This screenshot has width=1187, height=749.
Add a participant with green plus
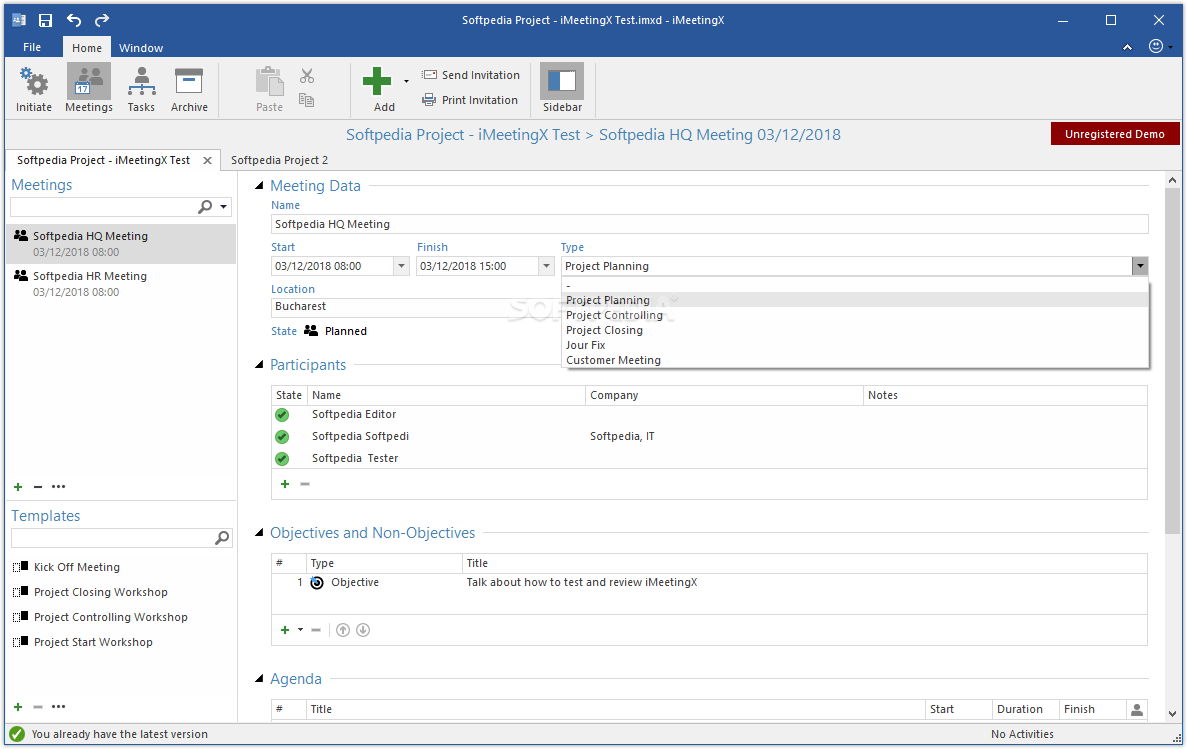(x=285, y=485)
